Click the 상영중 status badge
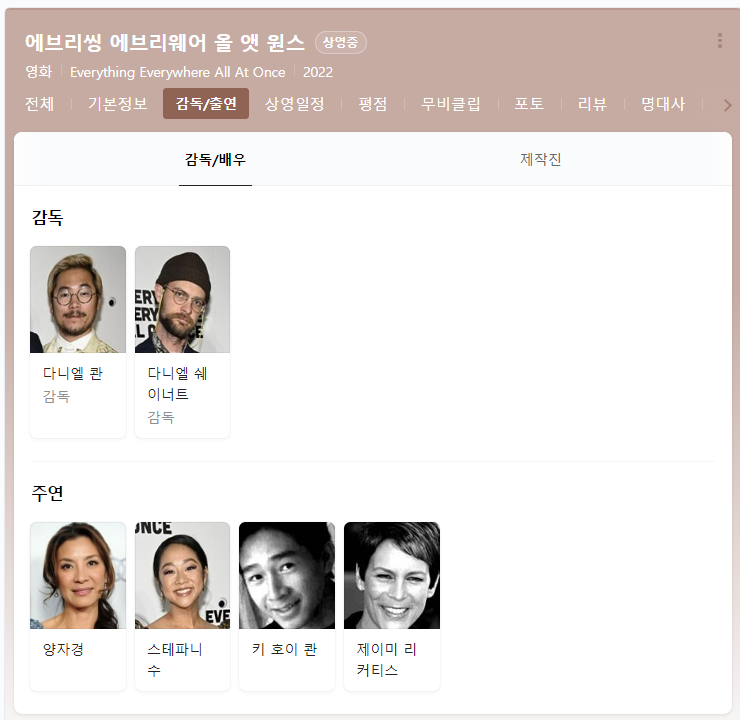740x720 pixels. (340, 42)
